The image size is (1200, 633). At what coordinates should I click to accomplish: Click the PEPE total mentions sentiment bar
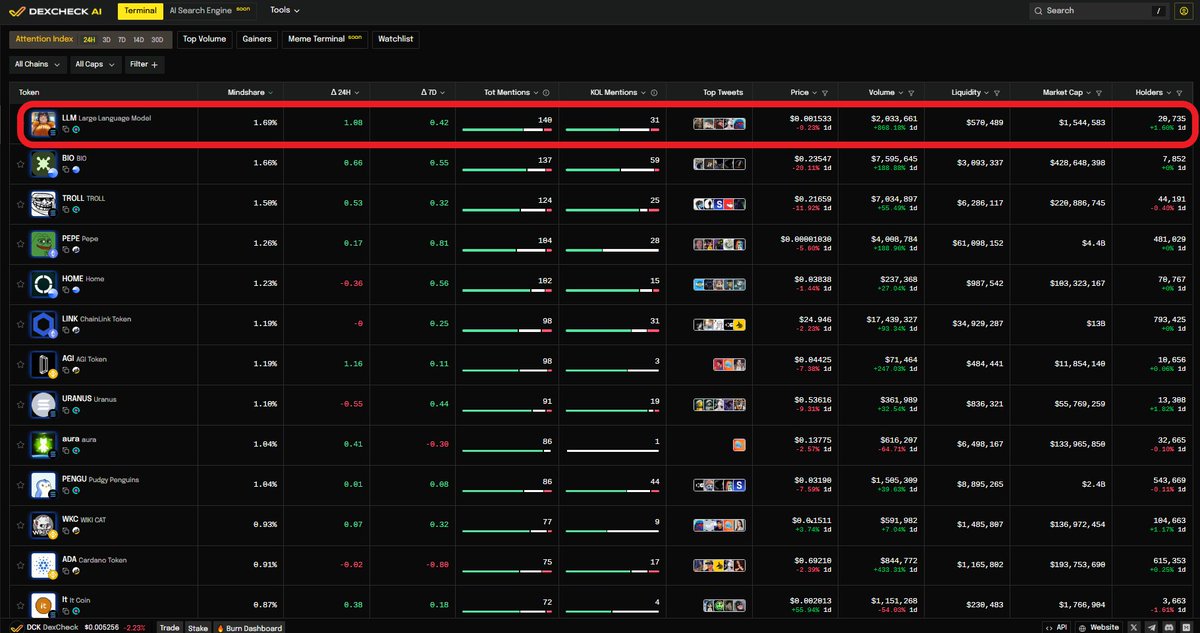coord(508,250)
